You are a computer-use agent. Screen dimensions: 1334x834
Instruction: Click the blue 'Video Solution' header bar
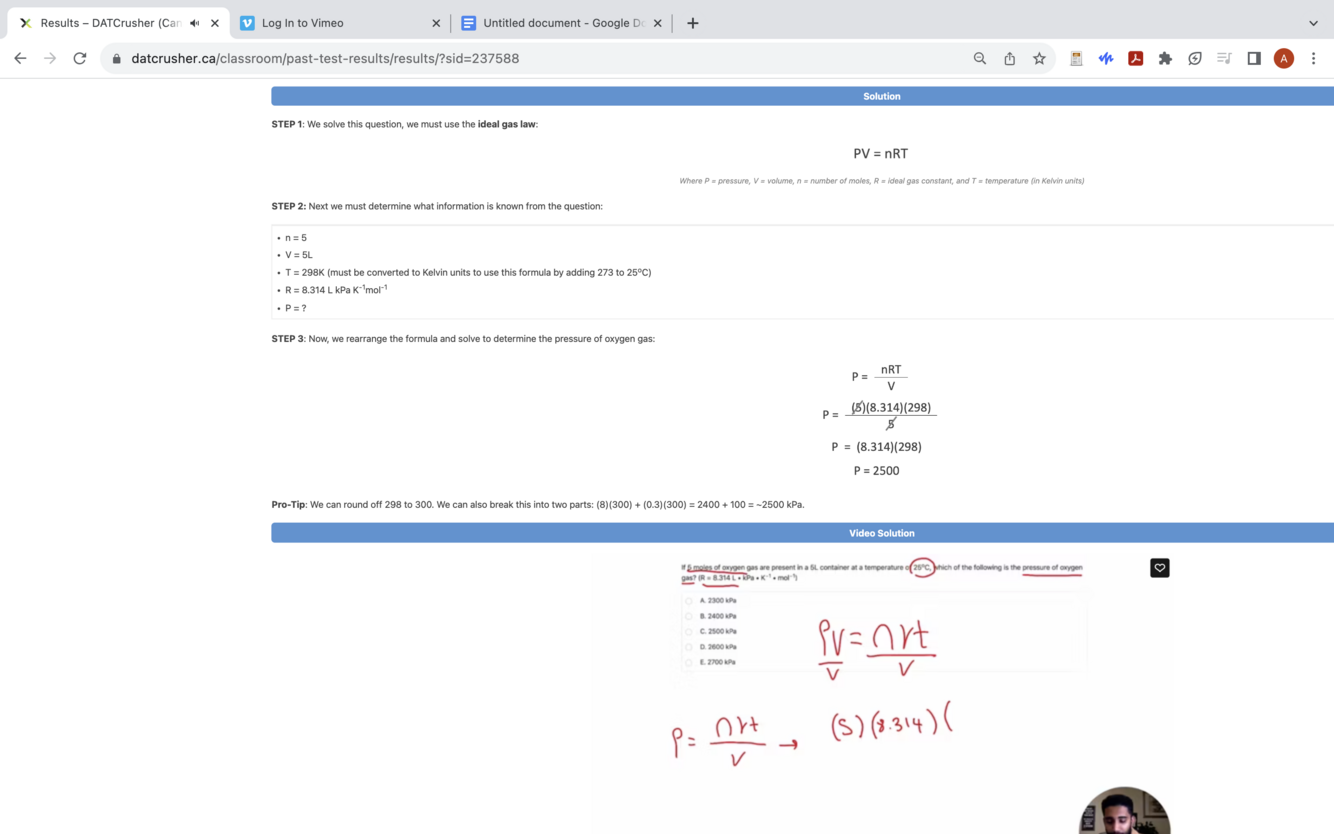tap(802, 533)
